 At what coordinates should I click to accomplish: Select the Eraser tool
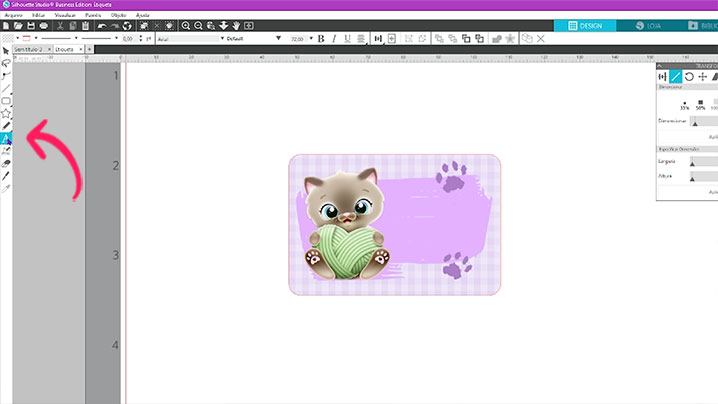tap(6, 163)
